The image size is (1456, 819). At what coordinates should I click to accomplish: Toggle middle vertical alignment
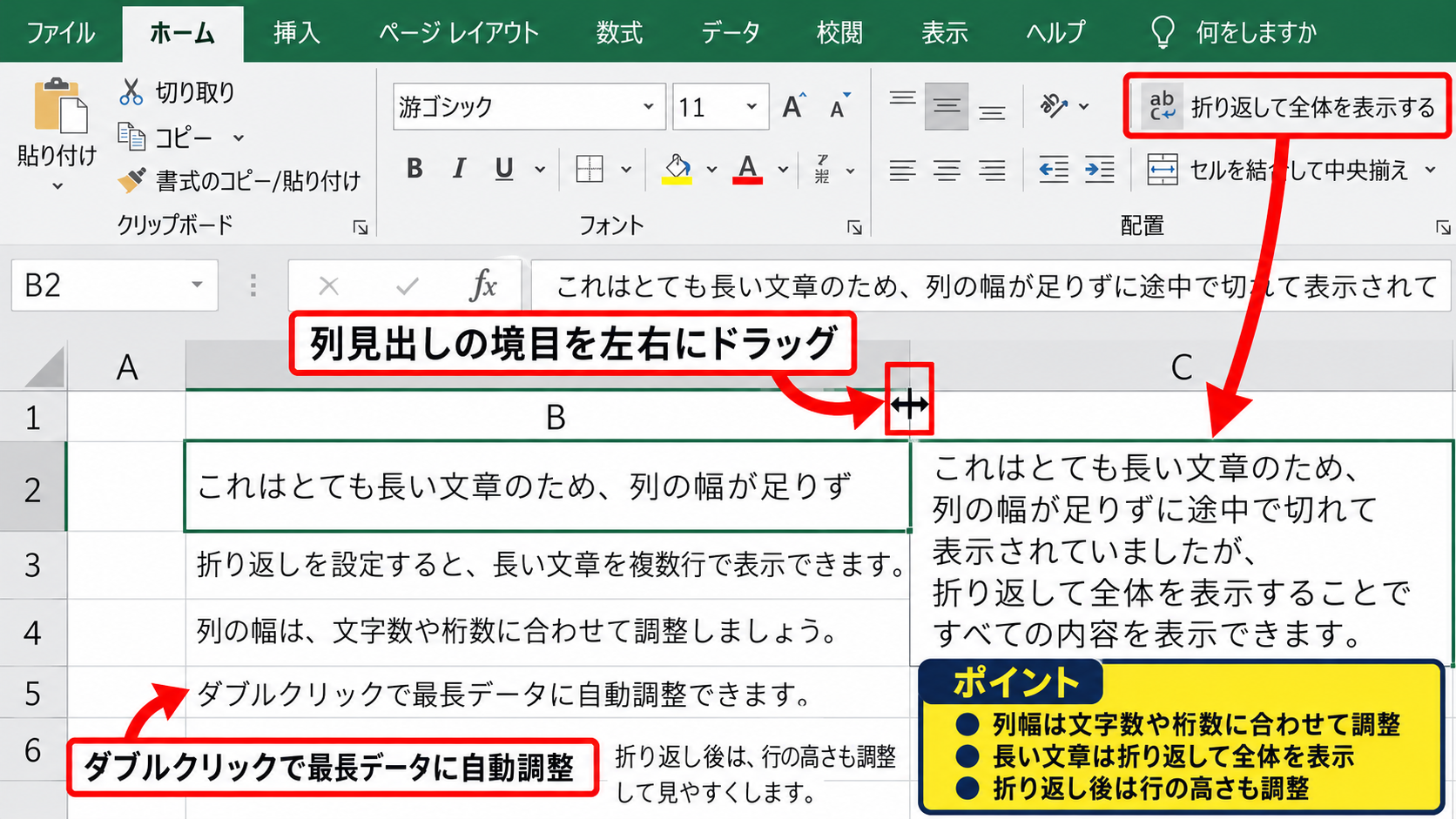(x=947, y=106)
